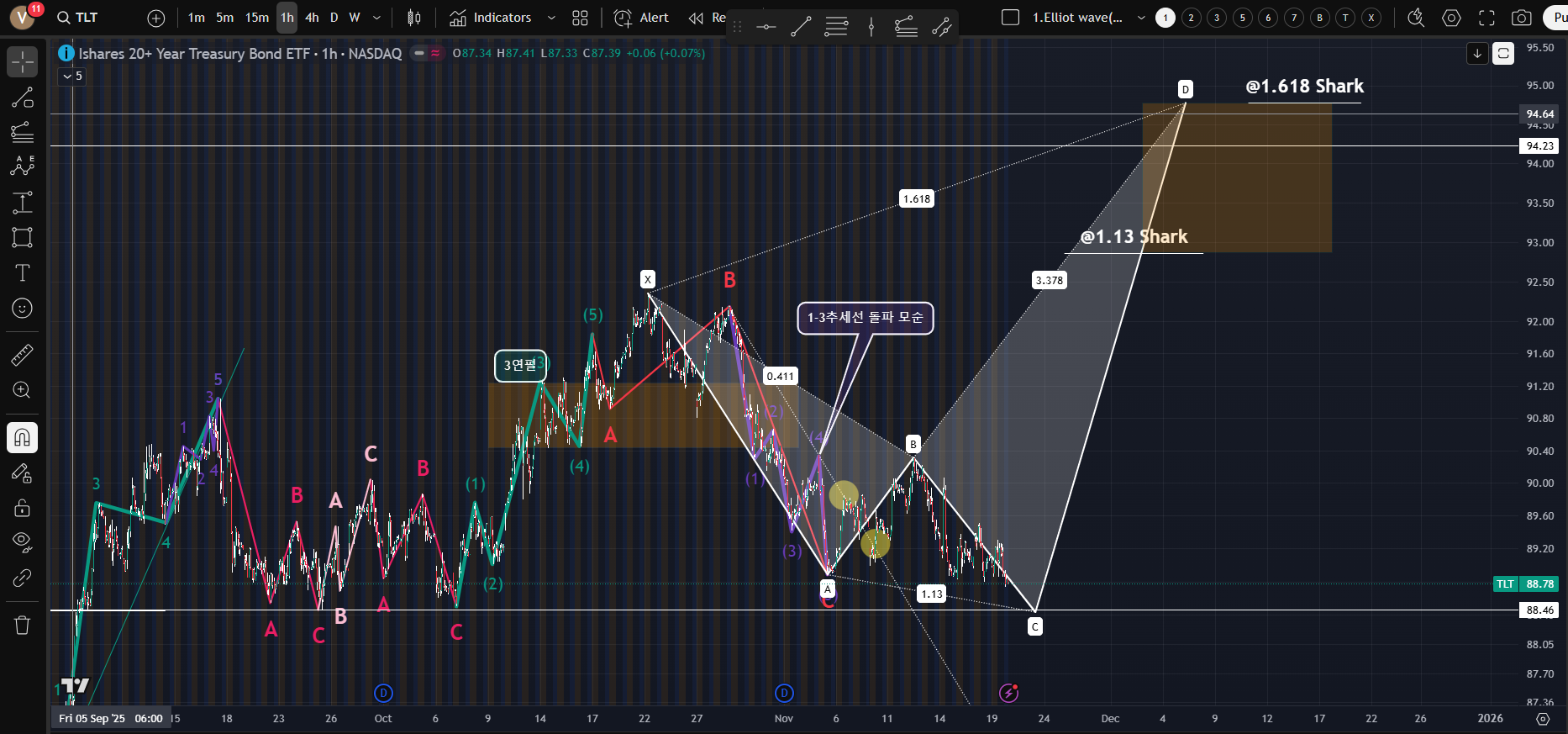Create a new Alert
The height and width of the screenshot is (734, 1568).
pos(642,18)
